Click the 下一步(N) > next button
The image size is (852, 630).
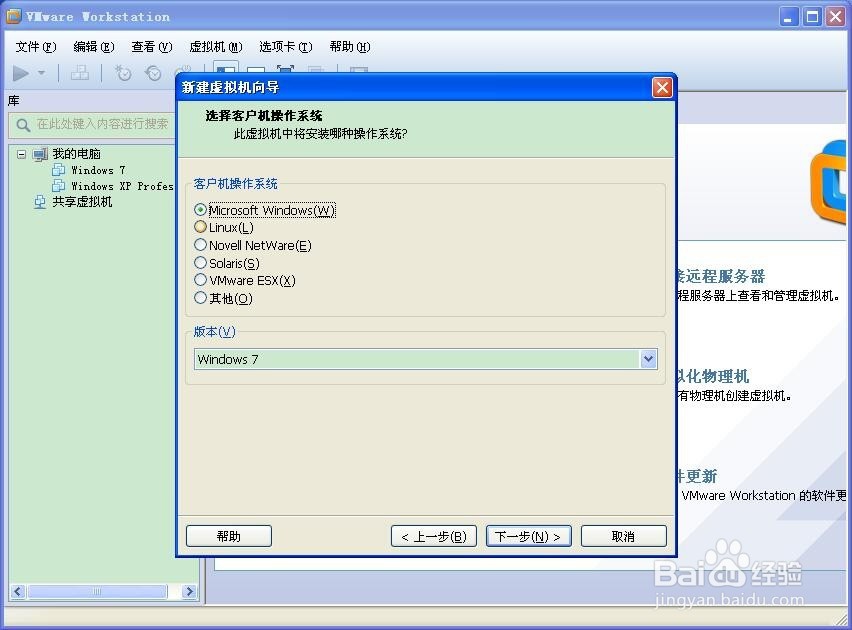point(528,537)
